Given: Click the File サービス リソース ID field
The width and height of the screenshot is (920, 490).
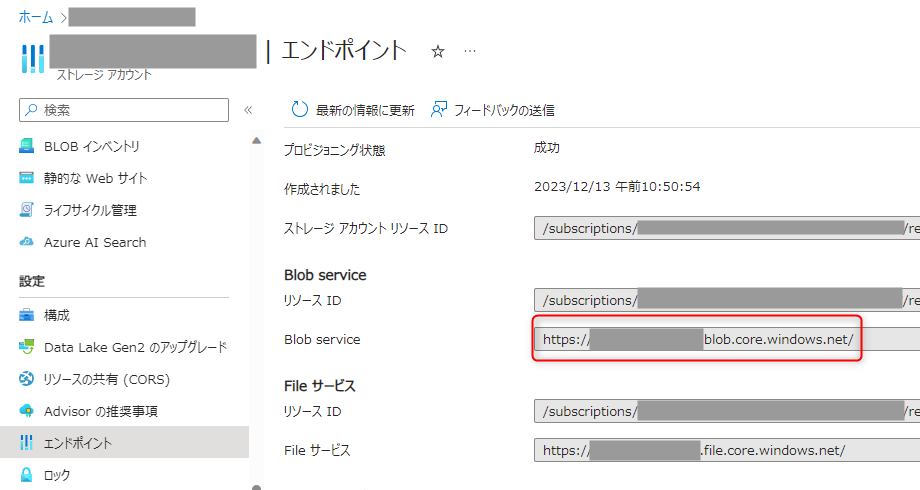Looking at the screenshot, I should point(727,411).
